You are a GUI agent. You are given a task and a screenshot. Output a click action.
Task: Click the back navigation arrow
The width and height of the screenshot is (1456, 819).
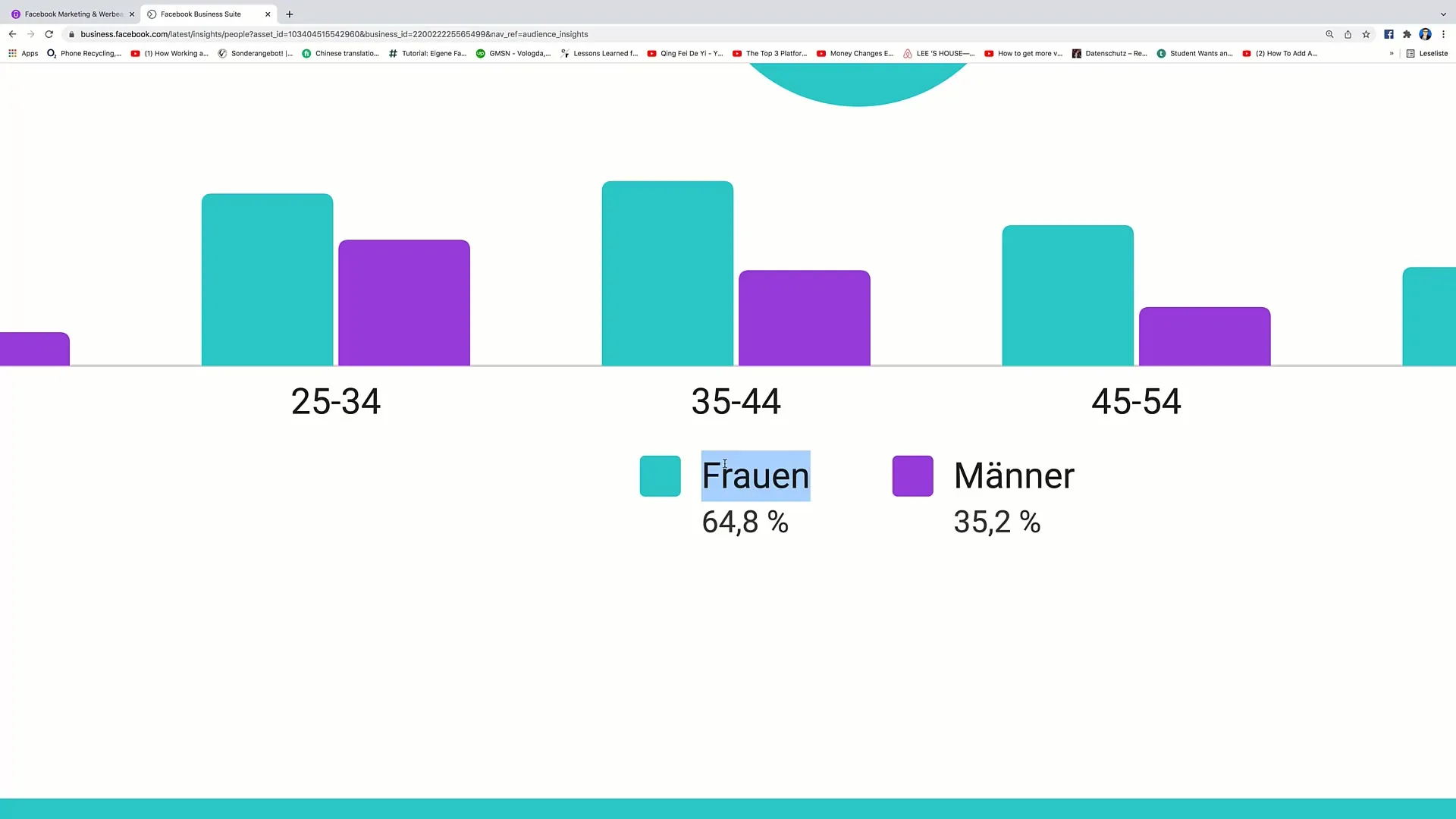tap(12, 34)
